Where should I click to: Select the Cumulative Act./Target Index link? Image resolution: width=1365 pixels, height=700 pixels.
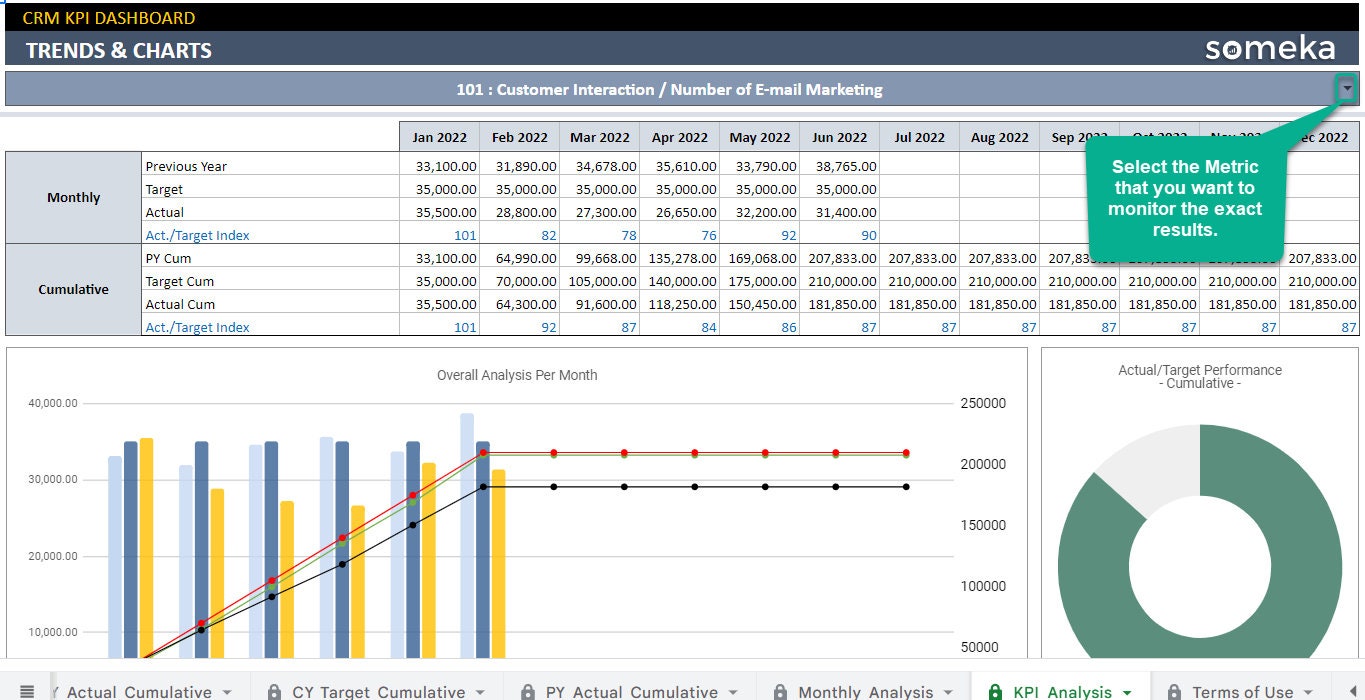tap(197, 327)
